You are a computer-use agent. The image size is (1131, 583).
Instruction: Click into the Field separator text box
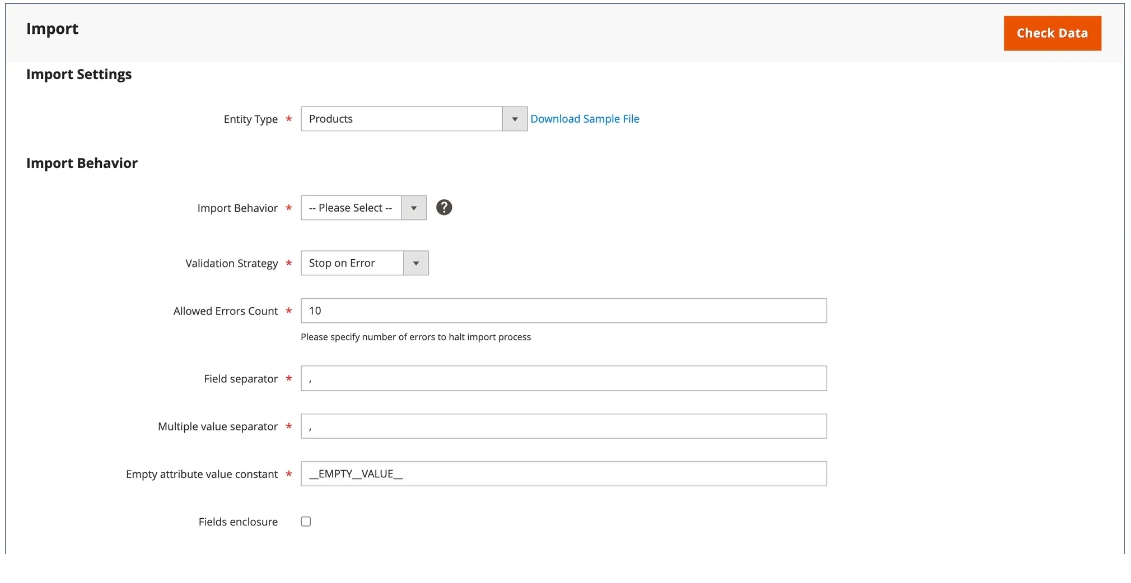[563, 379]
